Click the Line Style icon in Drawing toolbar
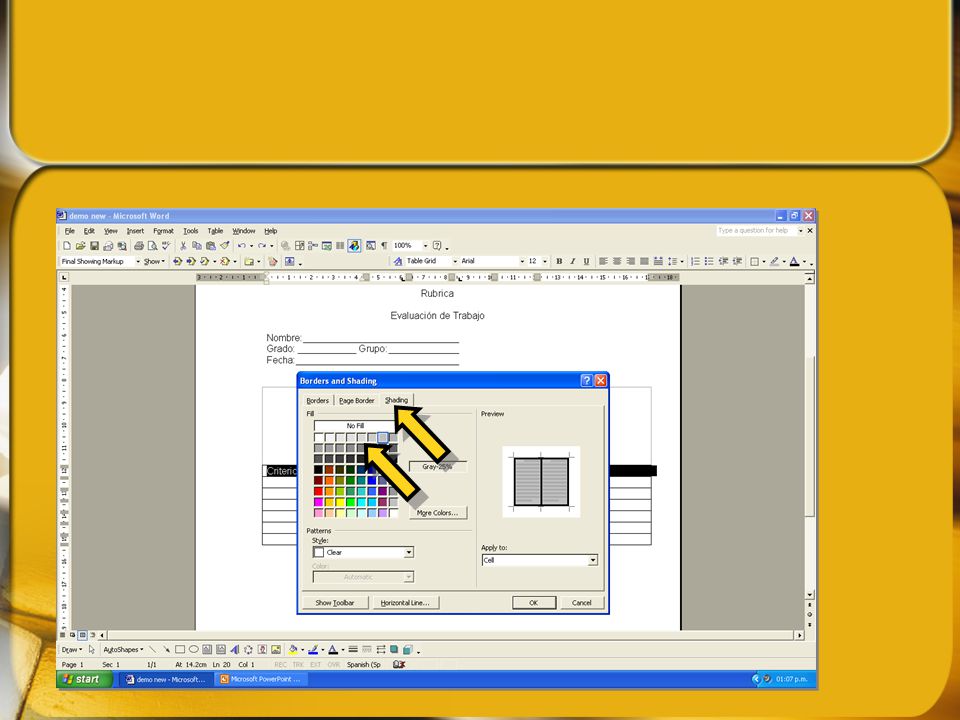Image resolution: width=960 pixels, height=720 pixels. pyautogui.click(x=353, y=650)
